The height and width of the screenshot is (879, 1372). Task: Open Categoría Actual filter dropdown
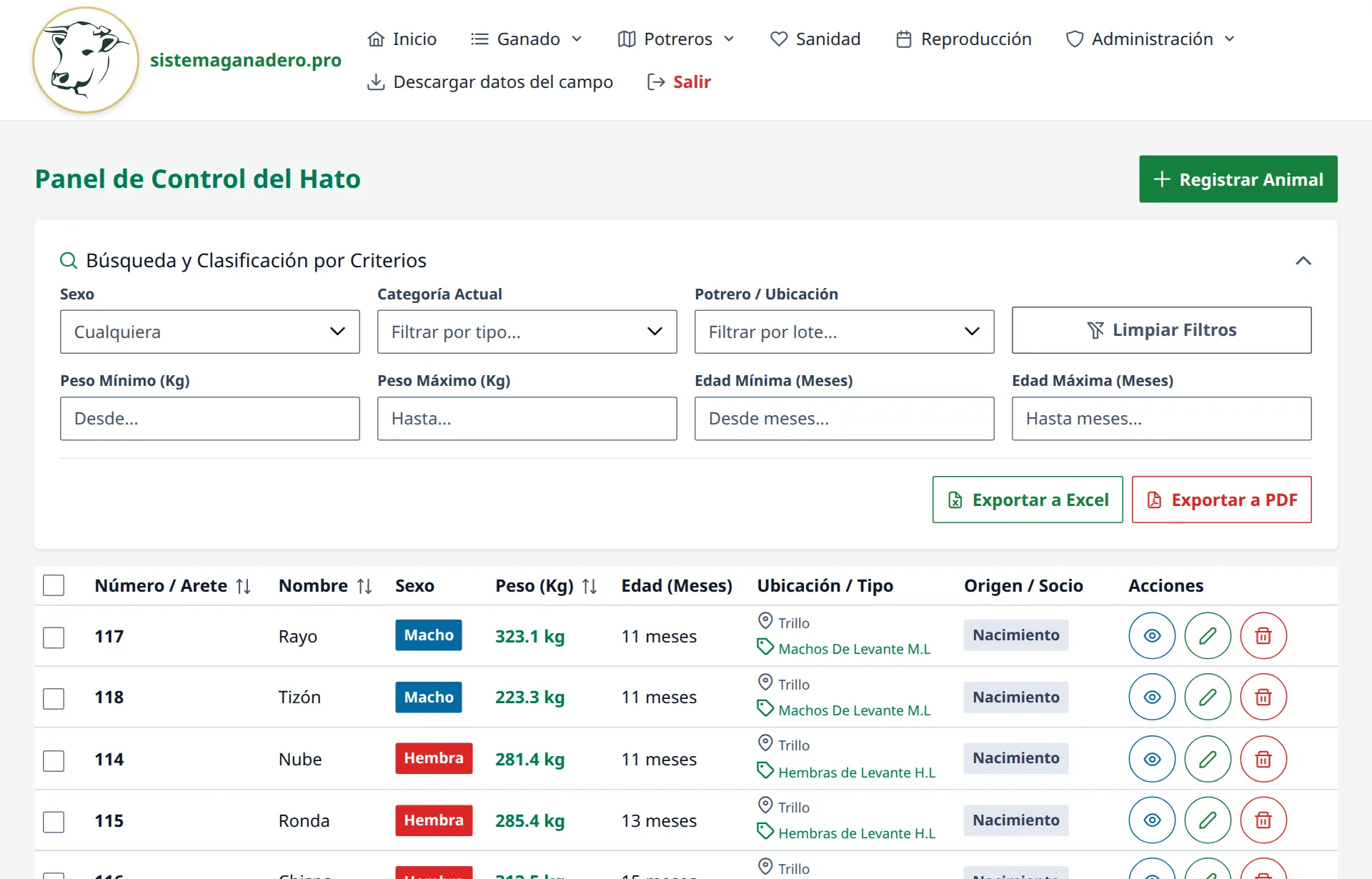[527, 332]
